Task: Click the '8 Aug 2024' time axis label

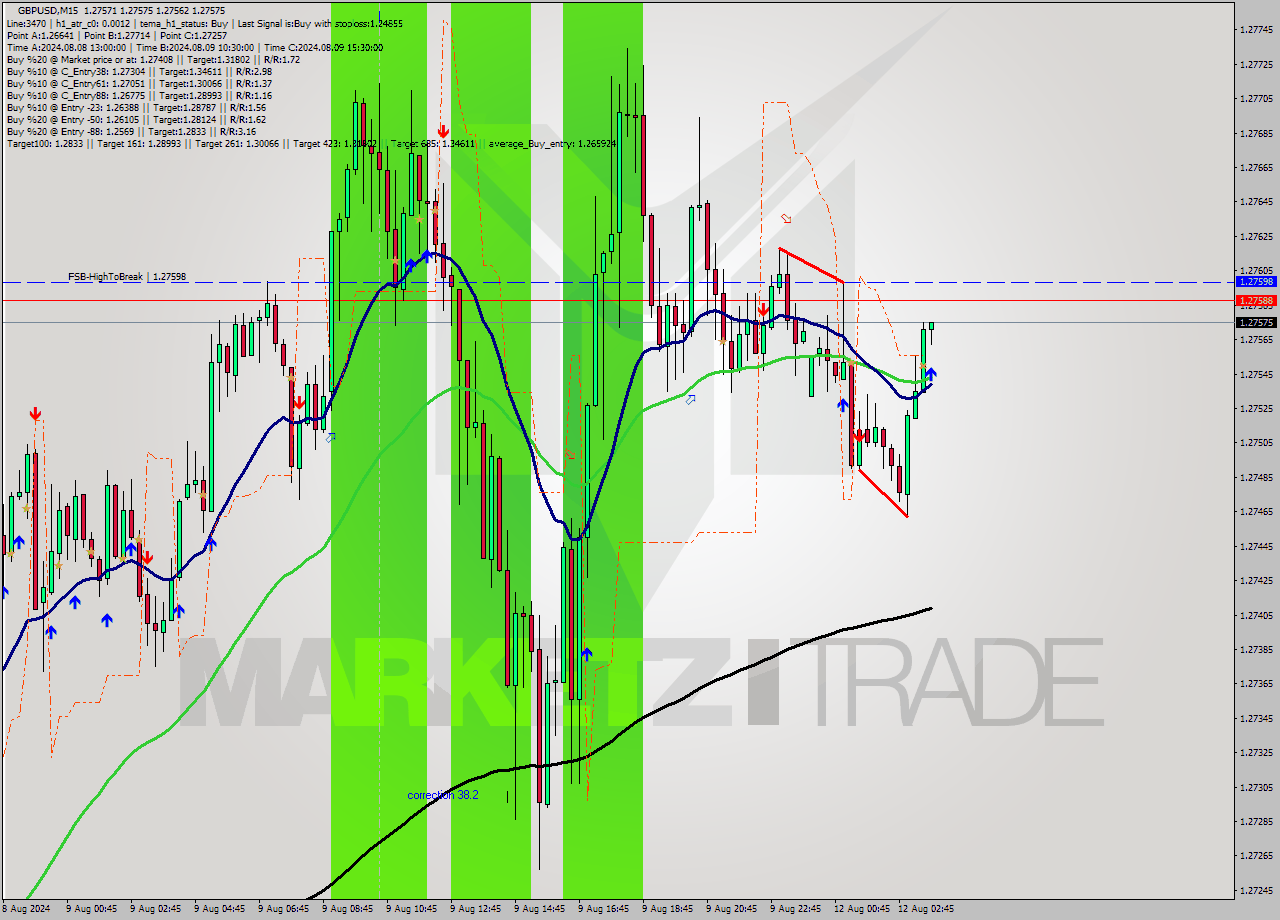Action: pyautogui.click(x=25, y=909)
